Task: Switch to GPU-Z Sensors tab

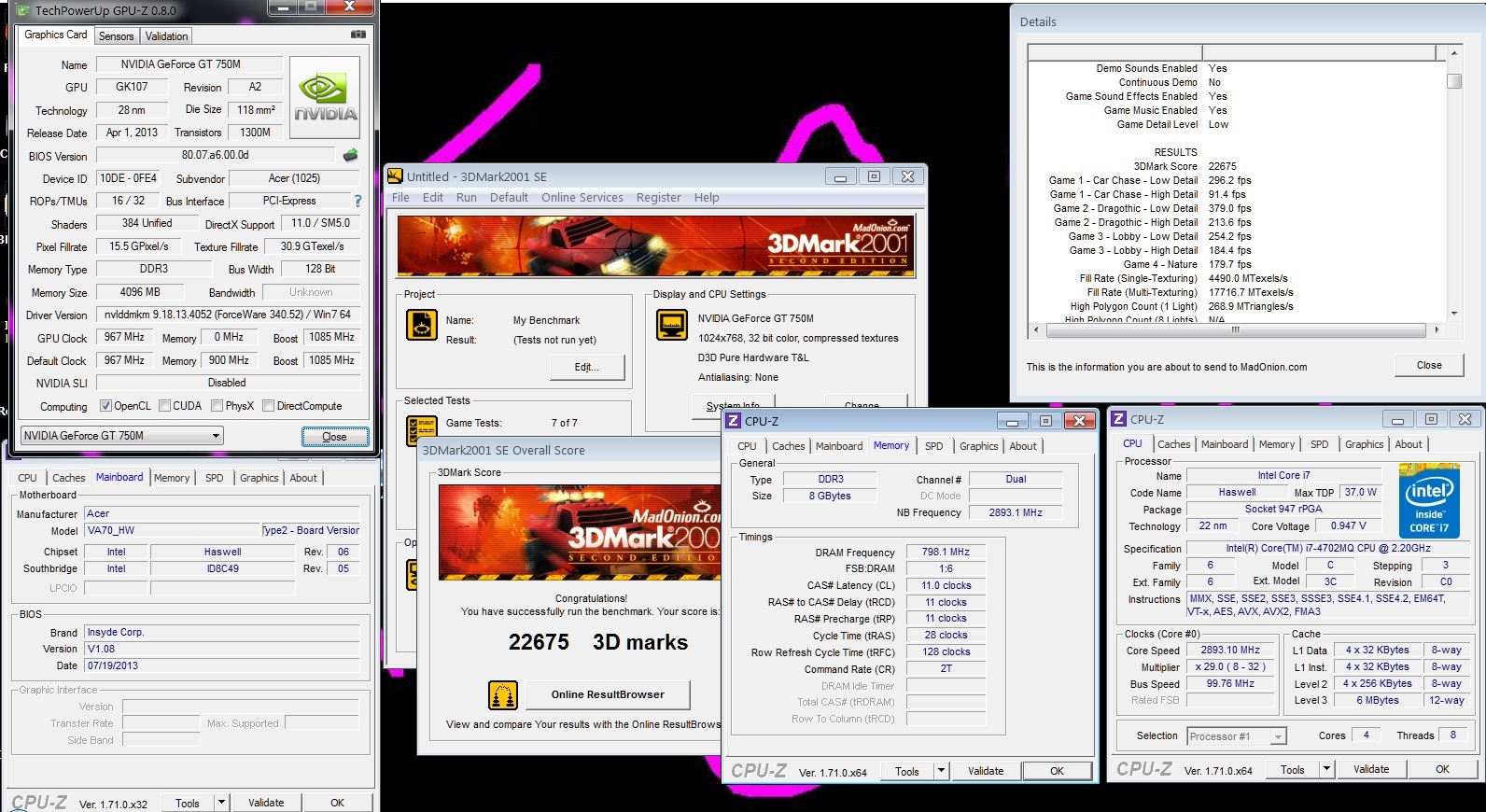Action: [x=117, y=35]
